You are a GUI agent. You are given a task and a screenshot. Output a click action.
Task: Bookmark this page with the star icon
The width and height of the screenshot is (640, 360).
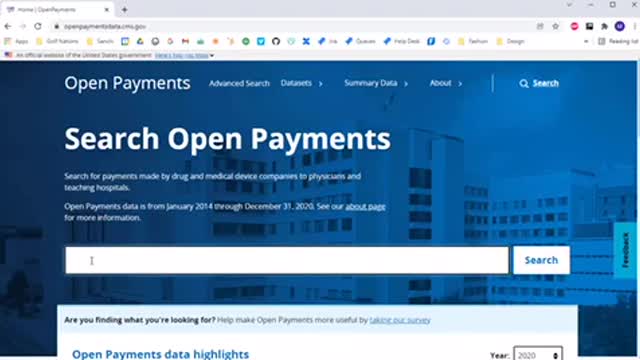(x=556, y=26)
